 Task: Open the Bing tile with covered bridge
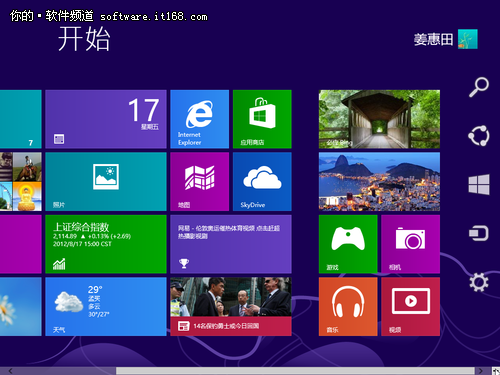(x=379, y=119)
